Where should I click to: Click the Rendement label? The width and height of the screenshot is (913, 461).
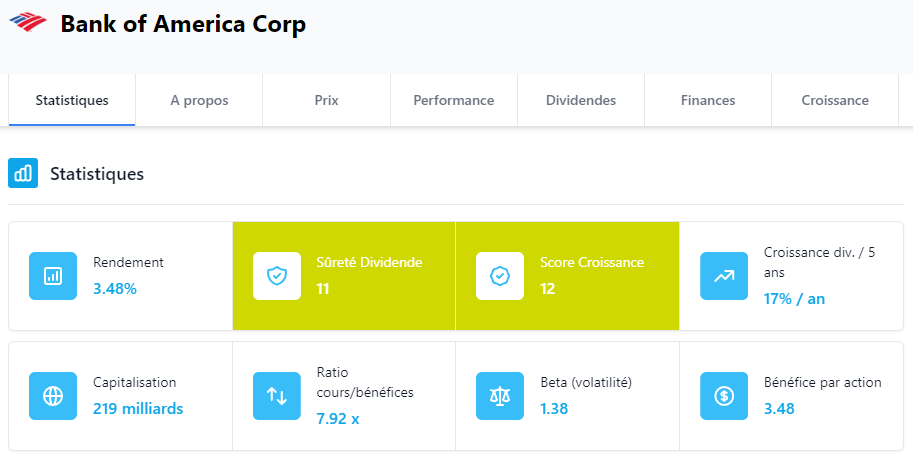pos(128,263)
